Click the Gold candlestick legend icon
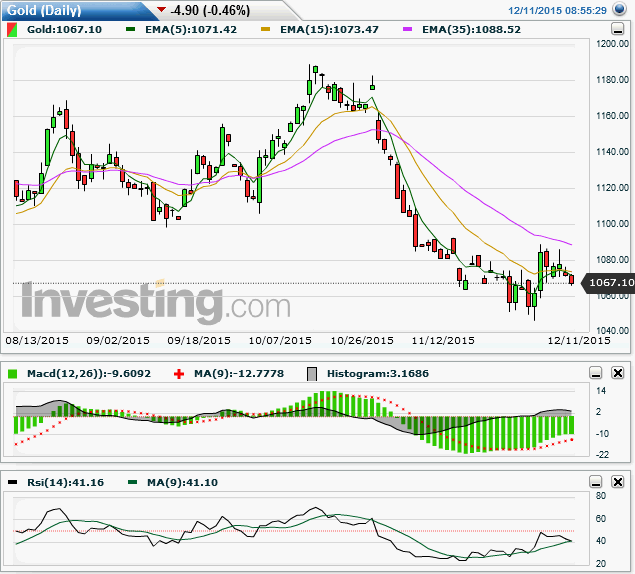635x574 pixels. 12,30
